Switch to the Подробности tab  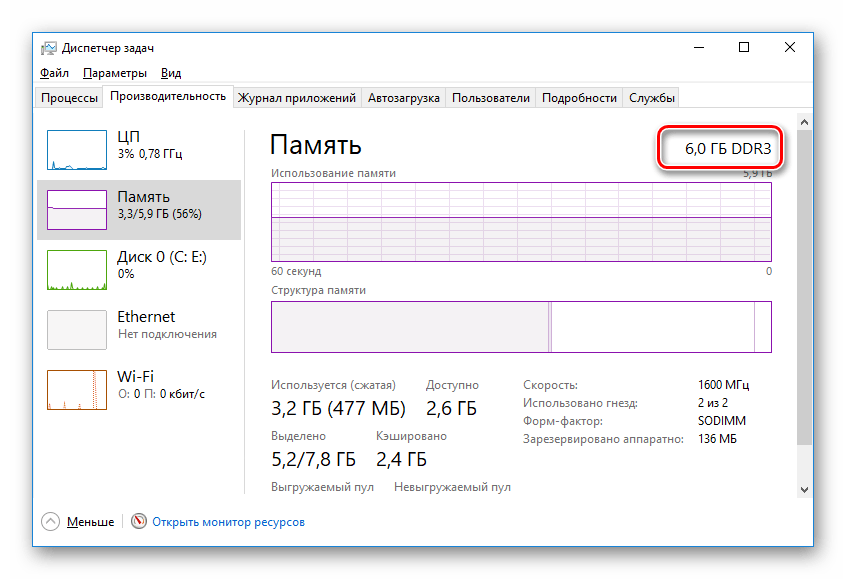coord(579,98)
